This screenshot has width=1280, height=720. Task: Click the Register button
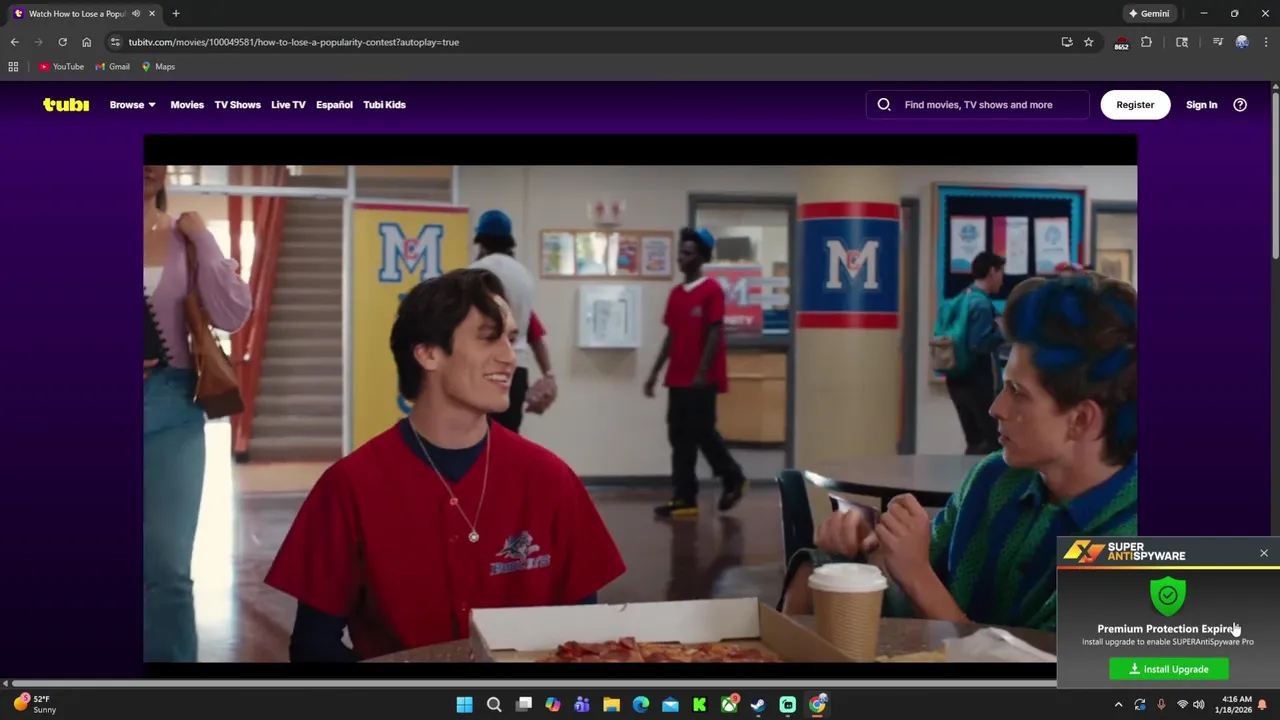coord(1135,104)
